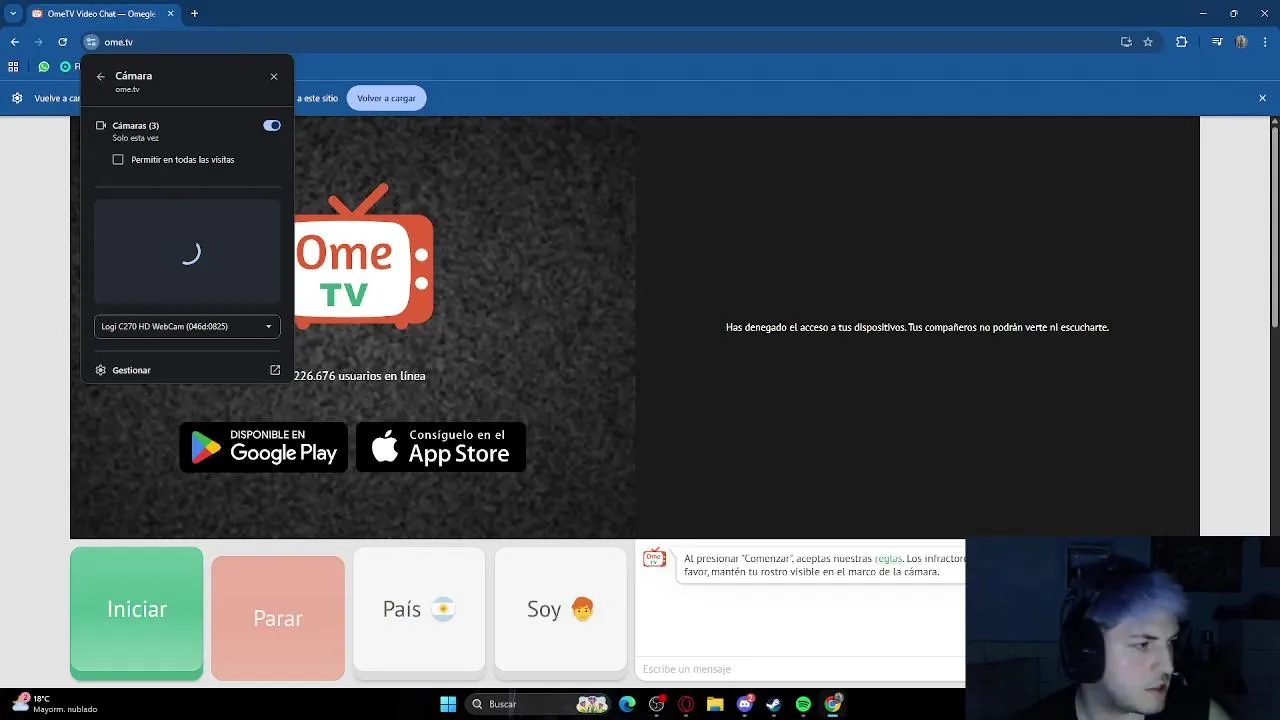1280x720 pixels.
Task: Open a new browser tab
Action: (194, 14)
